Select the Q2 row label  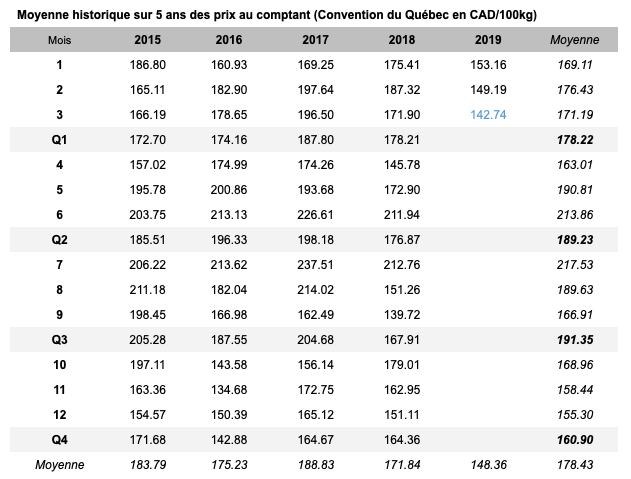click(x=59, y=240)
